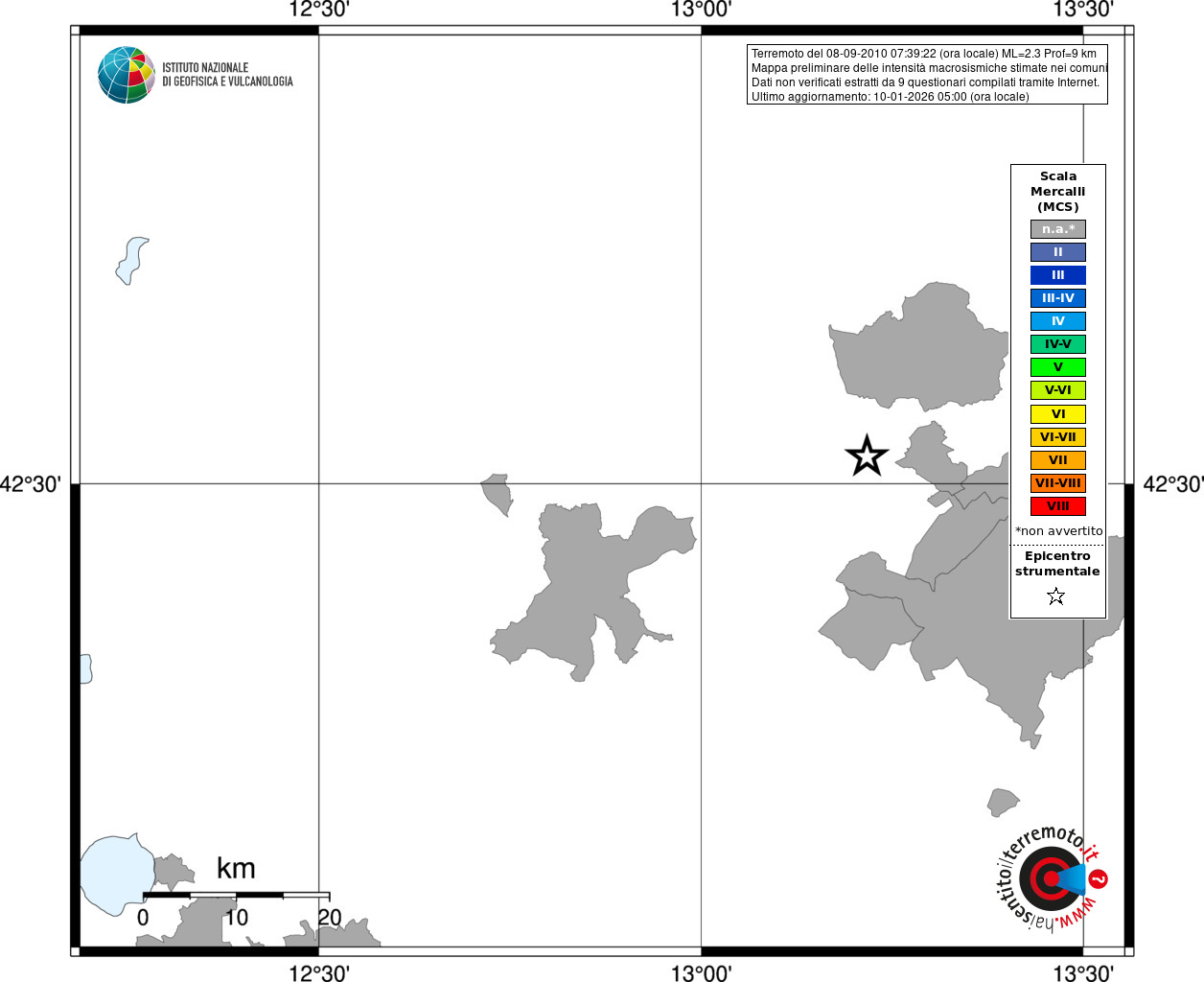
Task: Select the n.a.* gray legend swatch
Action: coord(1058,229)
